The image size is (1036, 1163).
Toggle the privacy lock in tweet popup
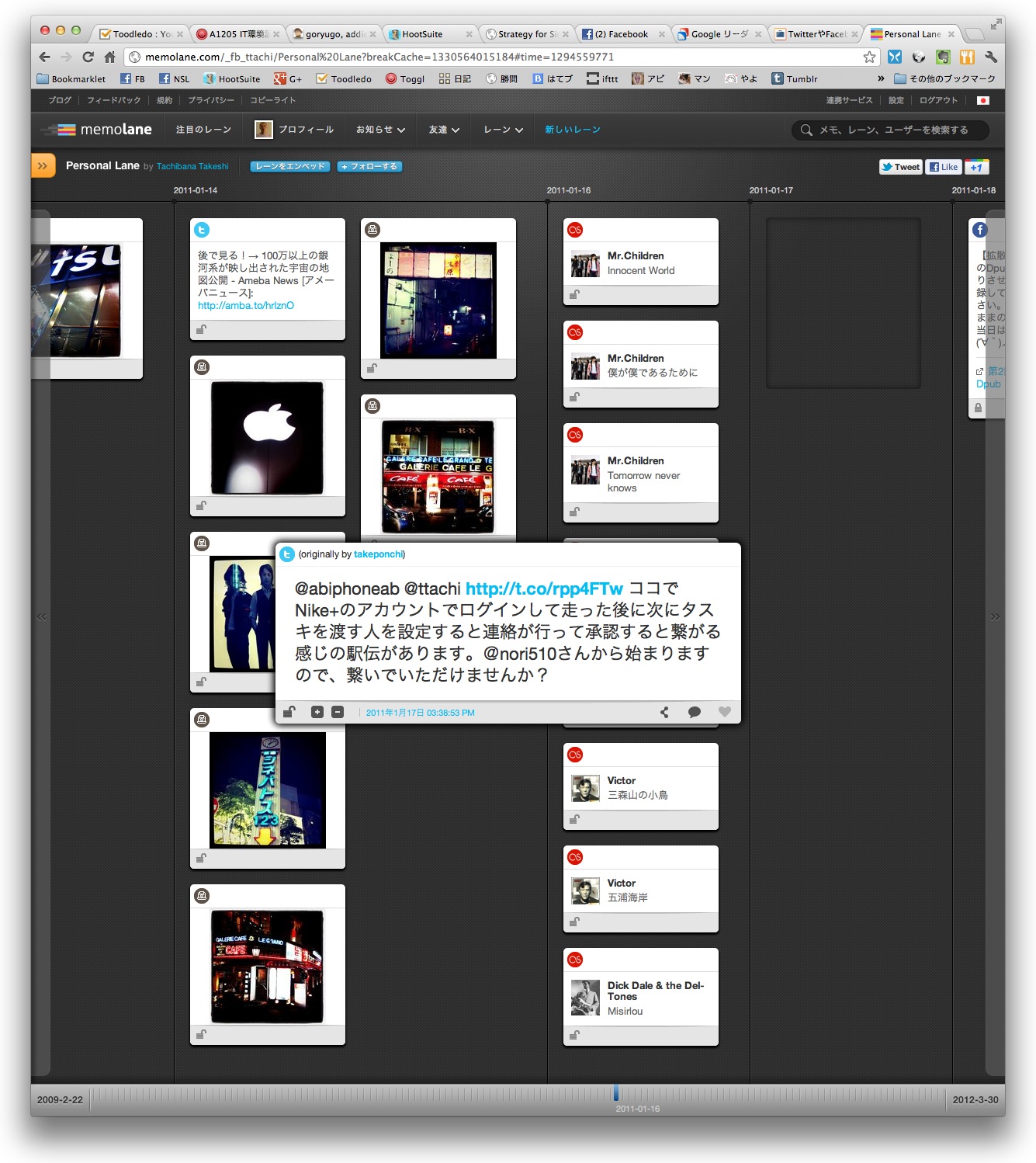click(289, 712)
